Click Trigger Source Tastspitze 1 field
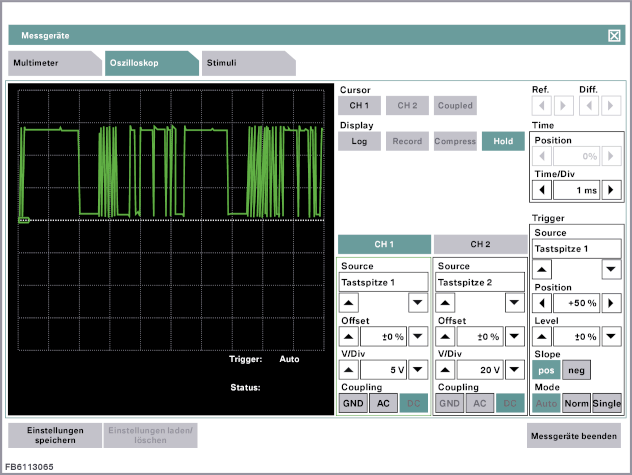Screen dimensions: 632x475 [576, 249]
